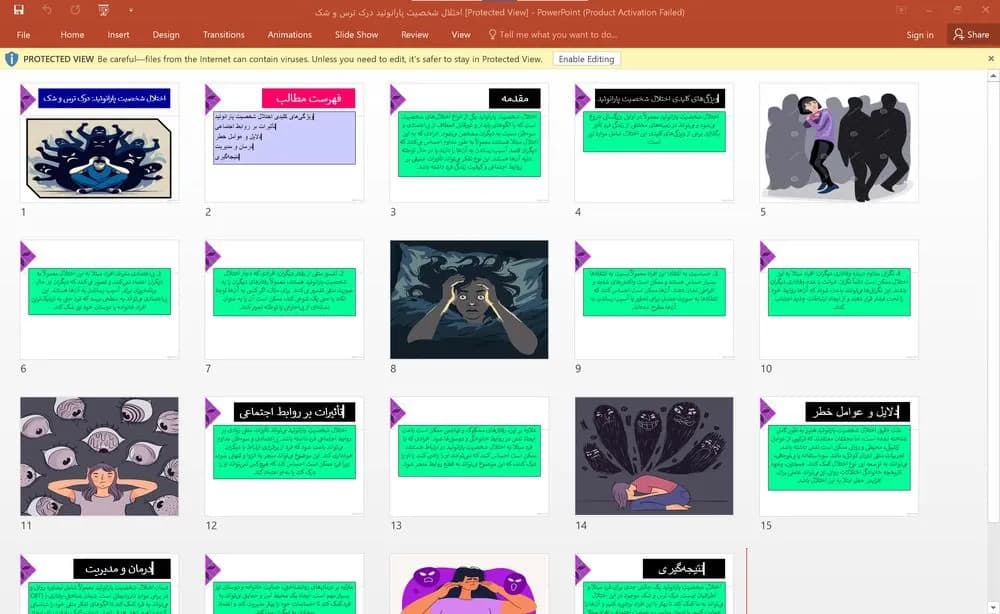Select slide 13 thumbnail
This screenshot has height=614, width=1000.
tap(469, 456)
